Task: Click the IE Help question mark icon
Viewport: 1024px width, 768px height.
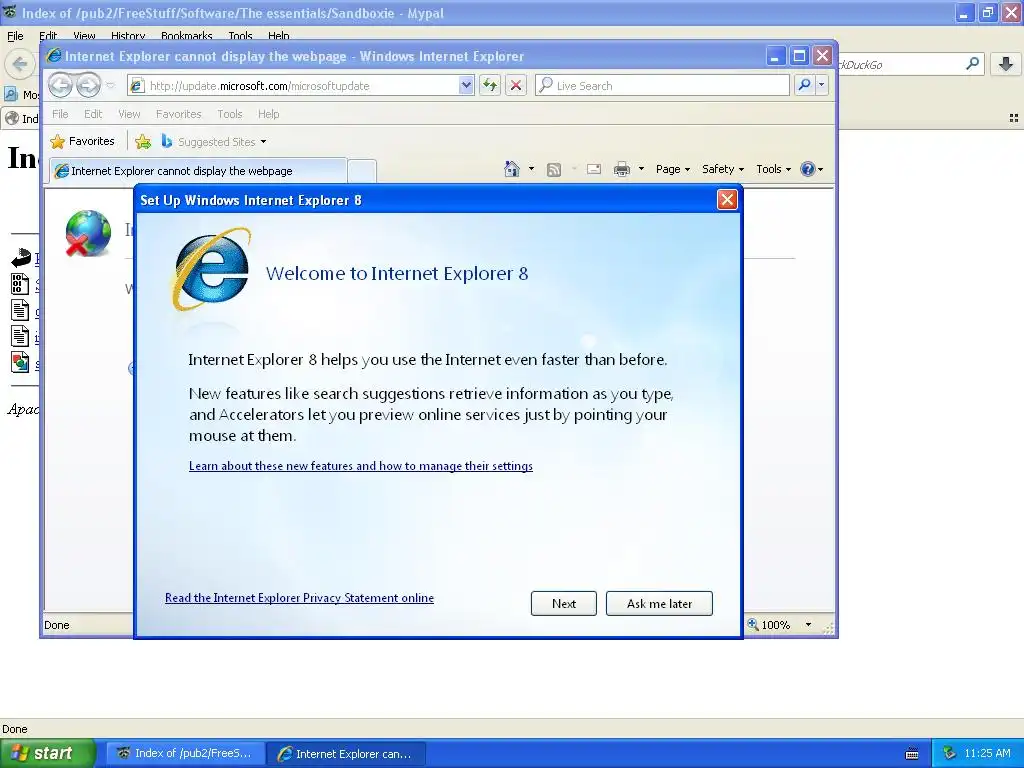Action: (808, 169)
